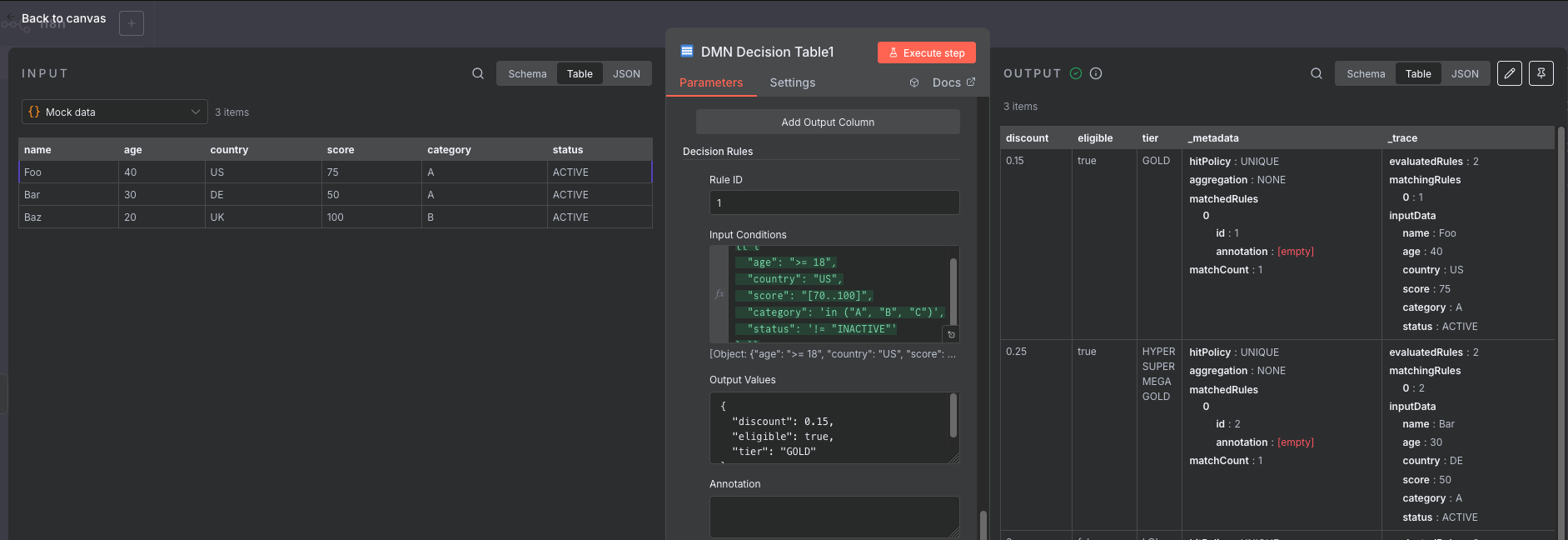The height and width of the screenshot is (540, 1568).
Task: Open the Settings tab
Action: (793, 82)
